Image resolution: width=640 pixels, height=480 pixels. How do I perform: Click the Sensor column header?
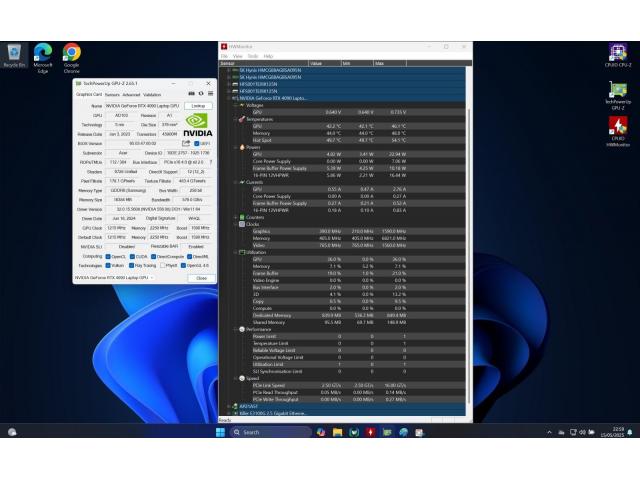coord(264,63)
